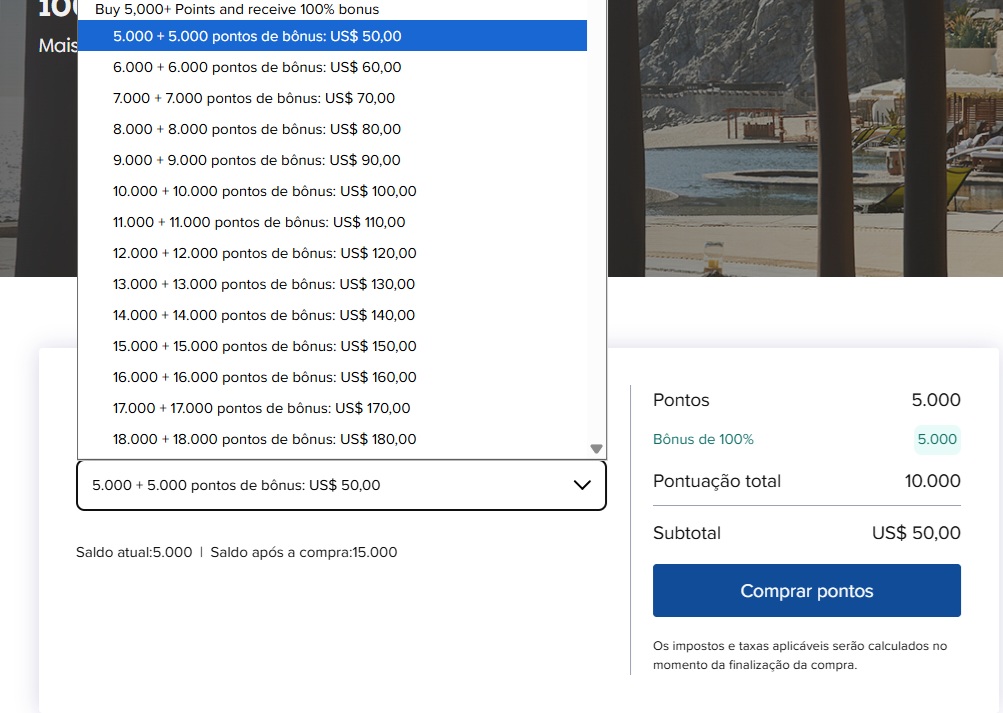Click the dropdown list scroll-down arrow
The width and height of the screenshot is (1003, 713).
(596, 449)
